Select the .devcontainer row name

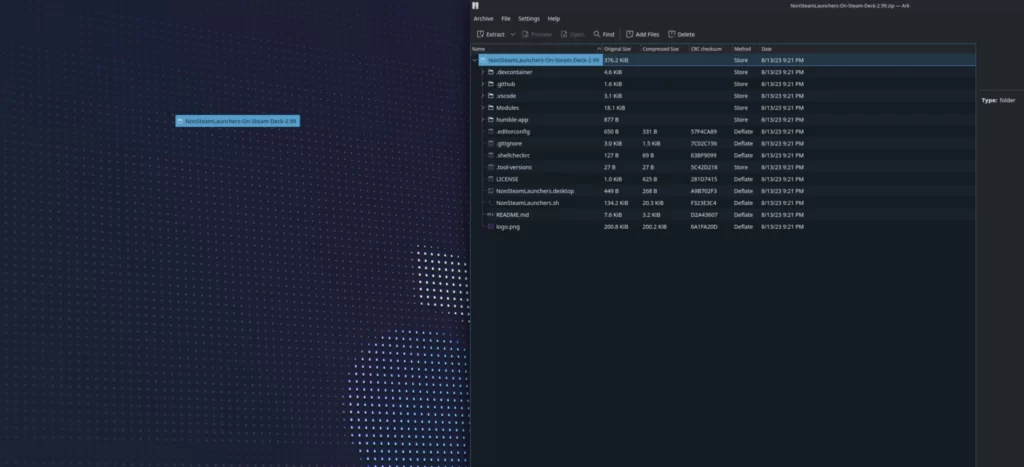(514, 72)
